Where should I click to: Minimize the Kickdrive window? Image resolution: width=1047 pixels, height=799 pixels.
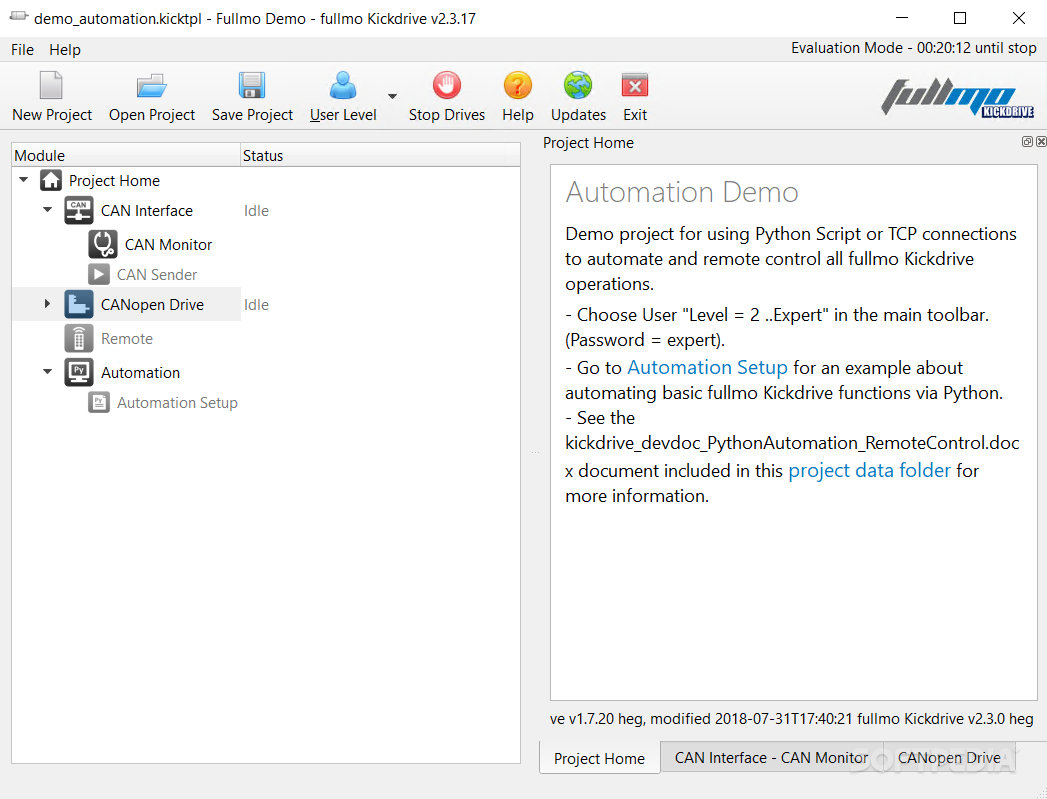click(x=901, y=18)
